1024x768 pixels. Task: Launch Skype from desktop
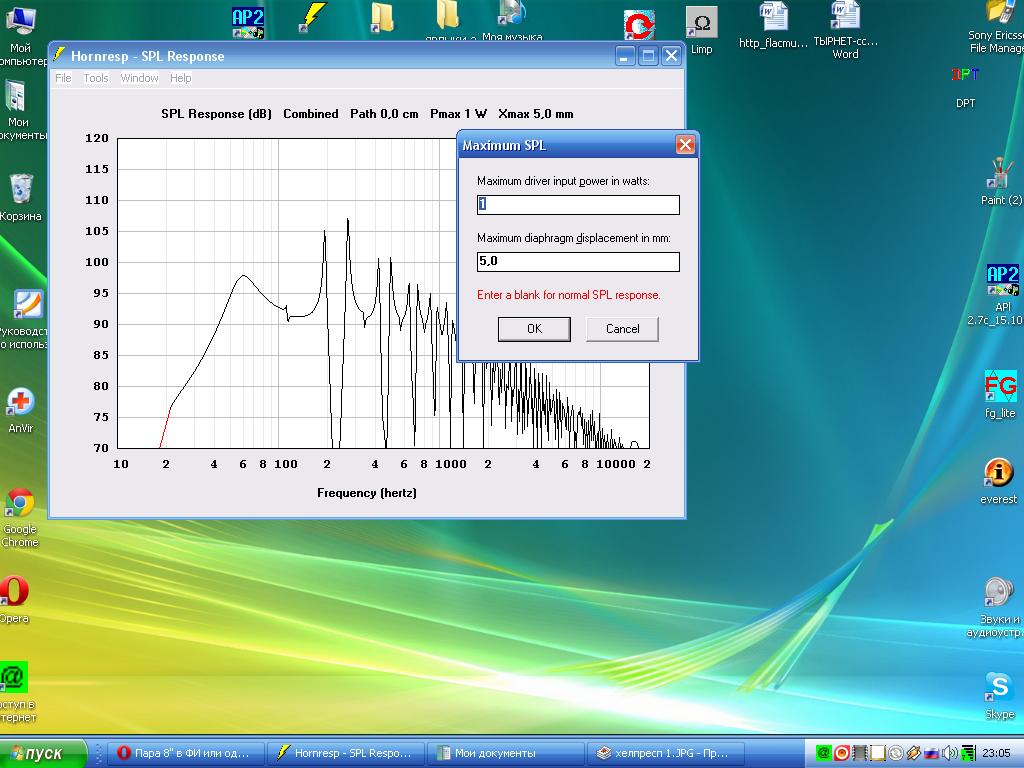[x=1000, y=696]
